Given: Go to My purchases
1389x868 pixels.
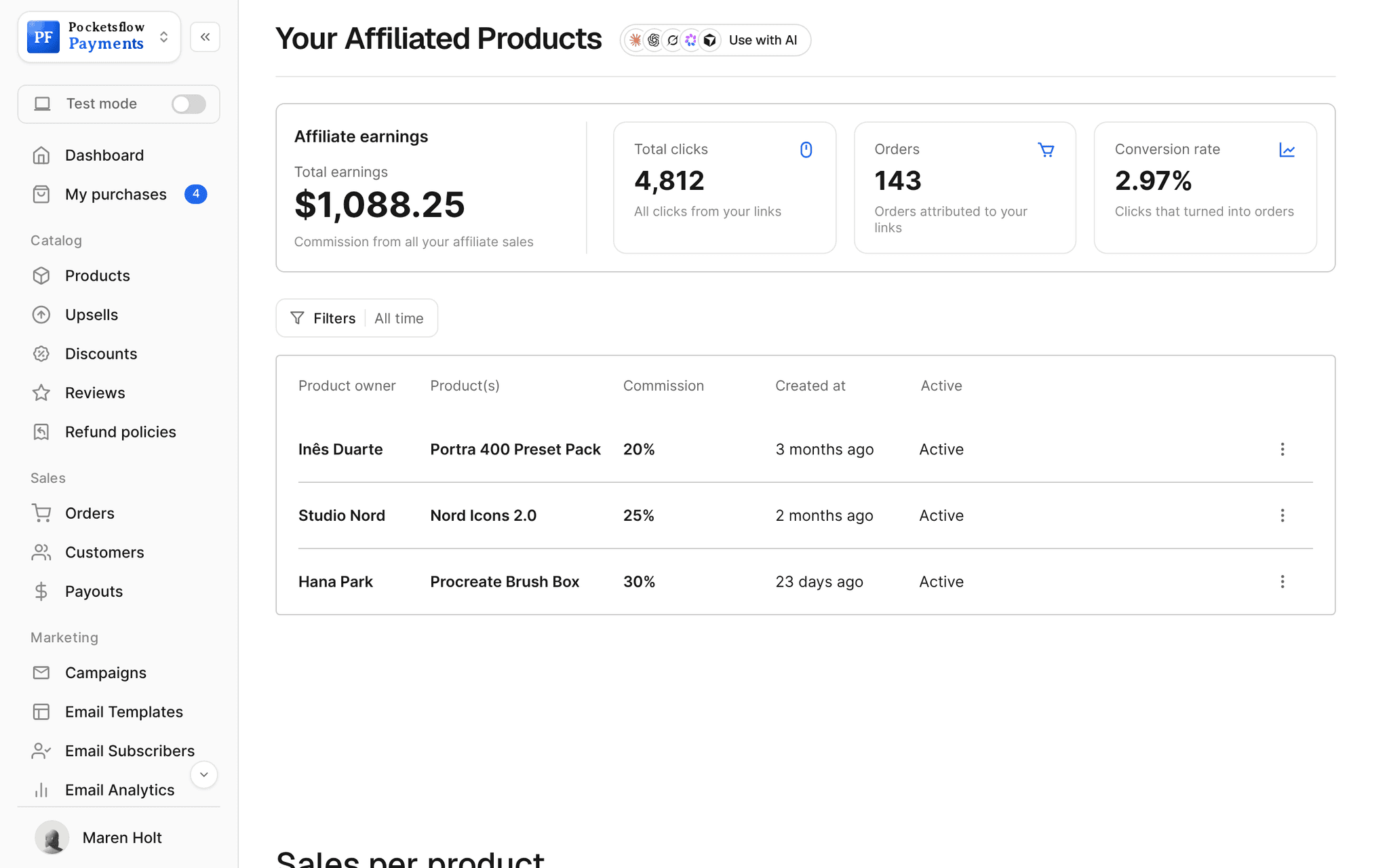Looking at the screenshot, I should 115,195.
